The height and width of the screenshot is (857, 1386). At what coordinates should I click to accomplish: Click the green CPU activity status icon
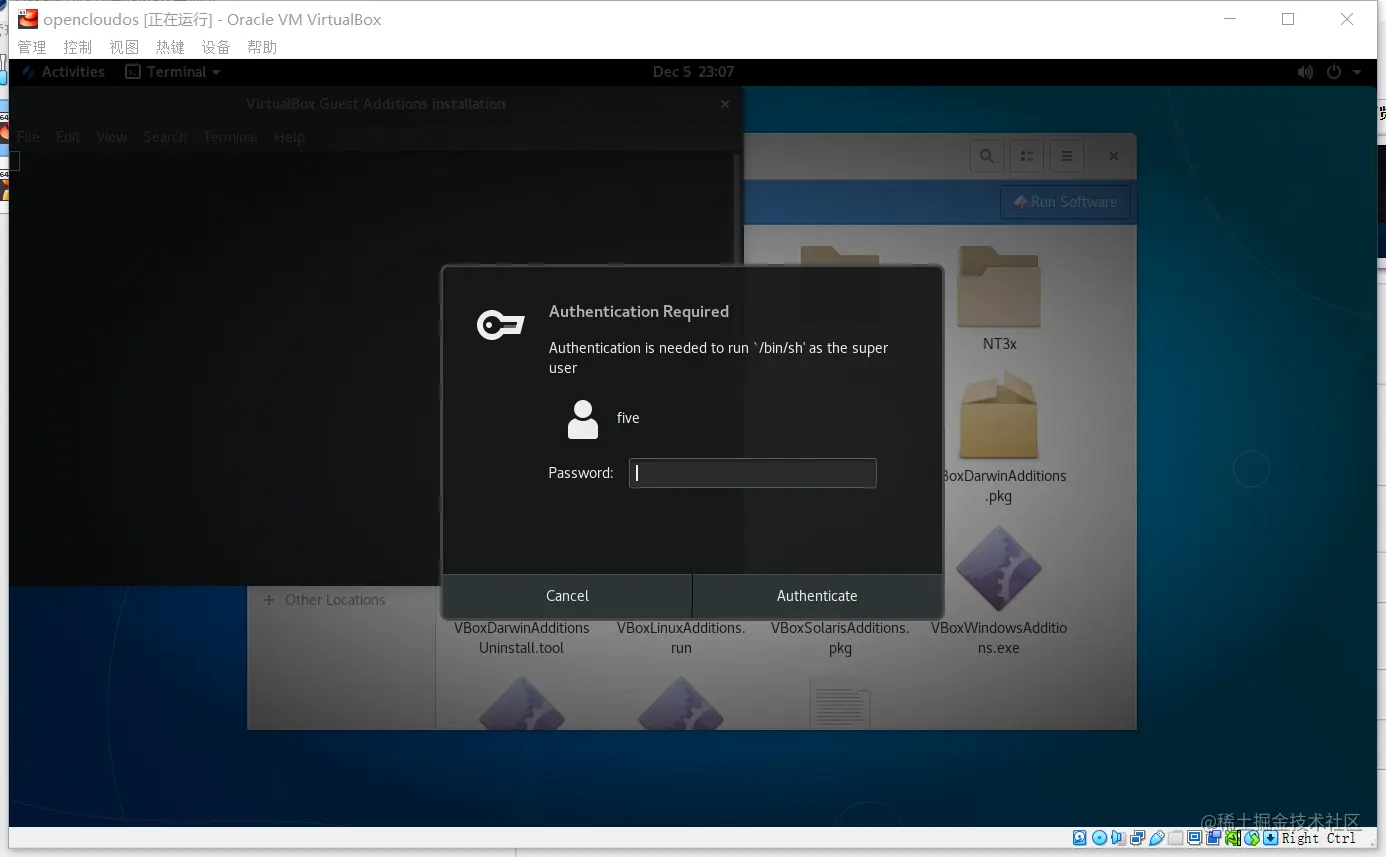pyautogui.click(x=1233, y=838)
